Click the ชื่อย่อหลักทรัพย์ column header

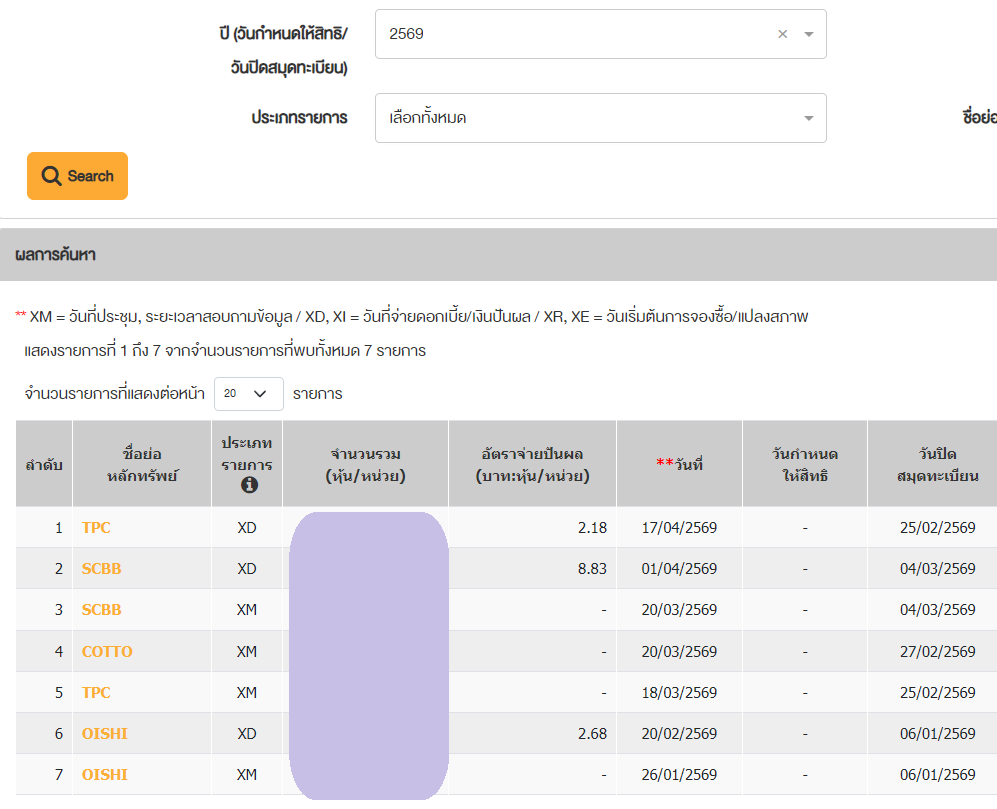pos(141,464)
